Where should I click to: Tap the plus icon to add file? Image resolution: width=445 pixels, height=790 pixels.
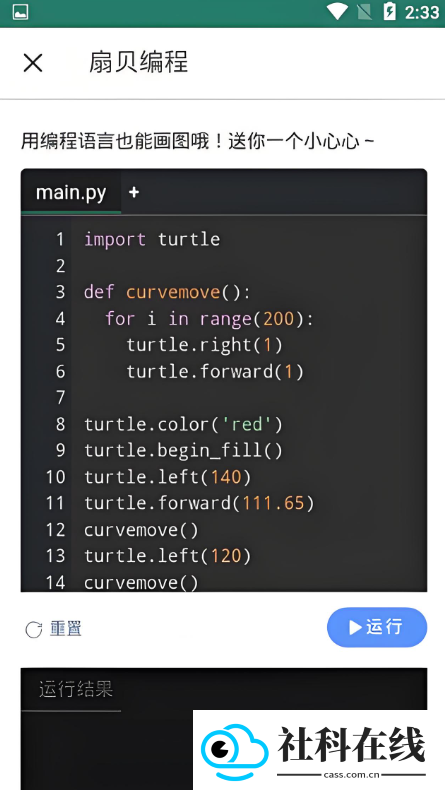[134, 192]
